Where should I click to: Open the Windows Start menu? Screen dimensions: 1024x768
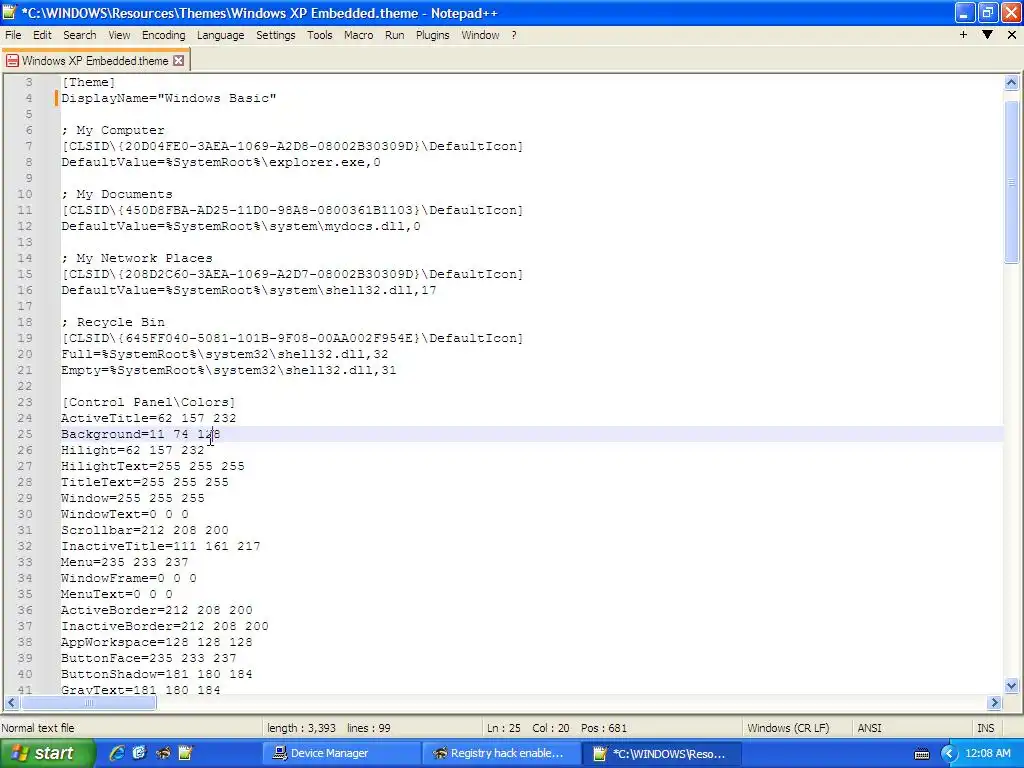tap(47, 753)
